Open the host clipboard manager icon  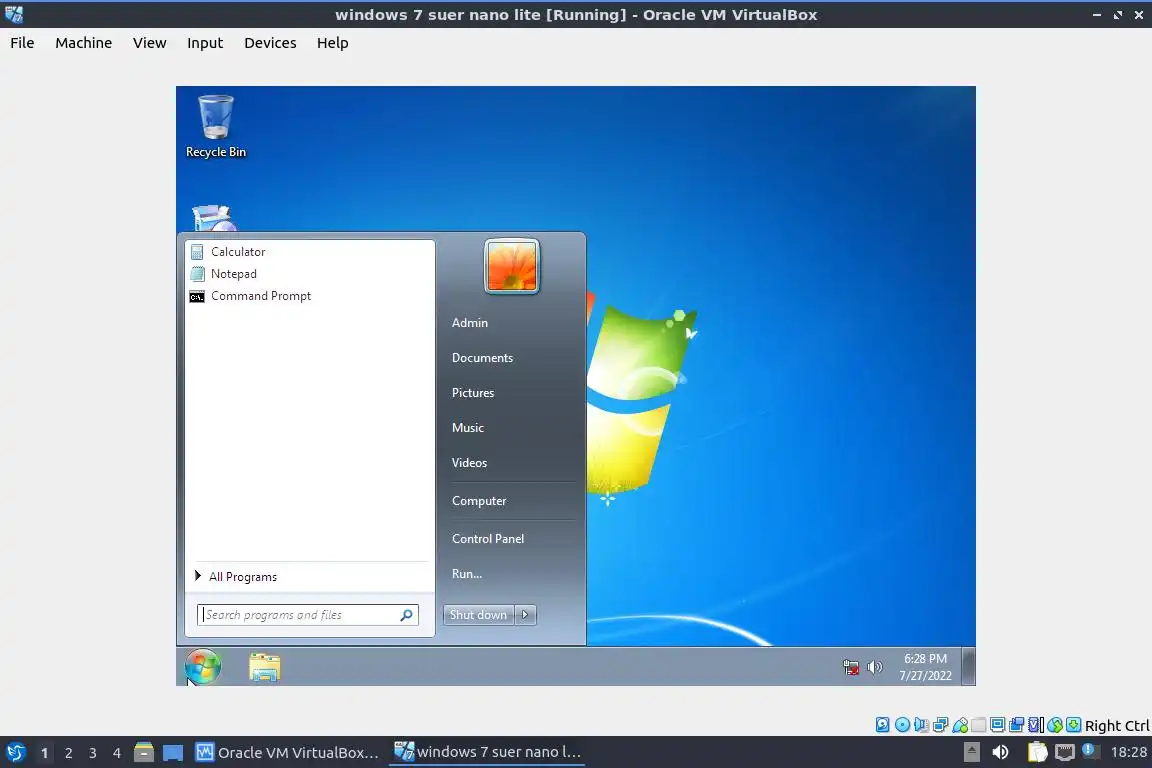1037,752
